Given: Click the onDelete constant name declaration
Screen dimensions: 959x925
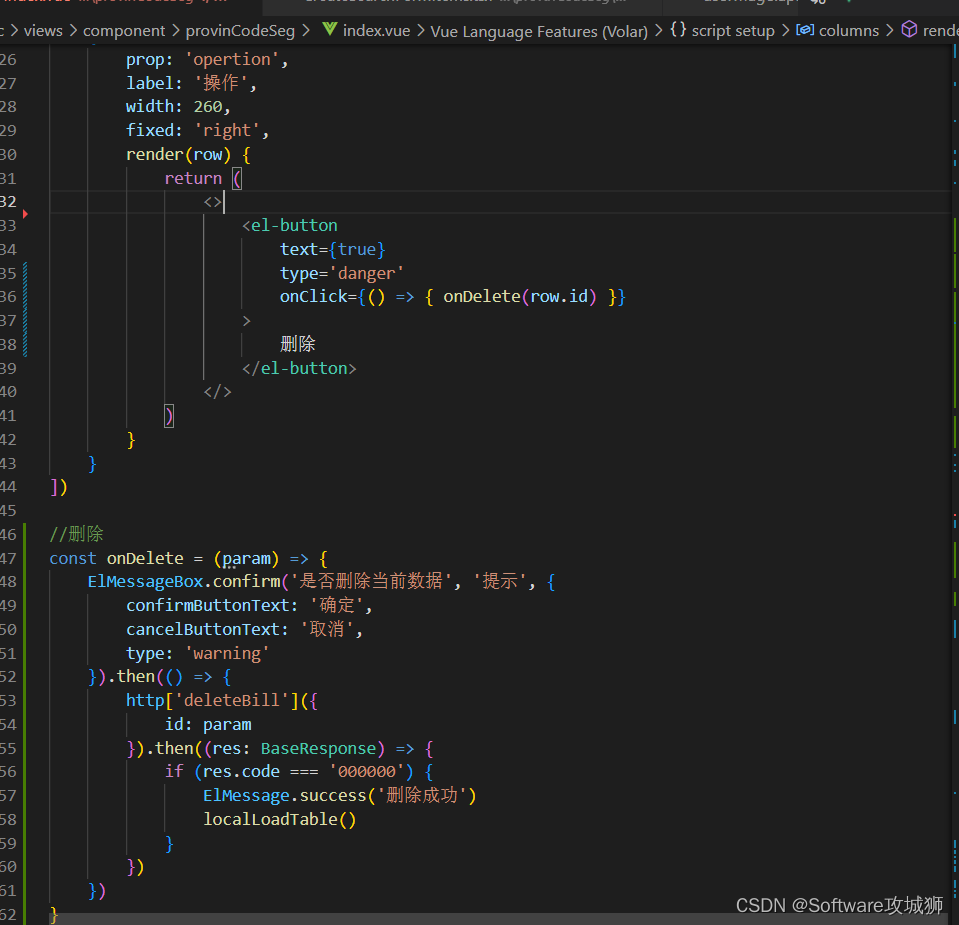Looking at the screenshot, I should pos(145,559).
